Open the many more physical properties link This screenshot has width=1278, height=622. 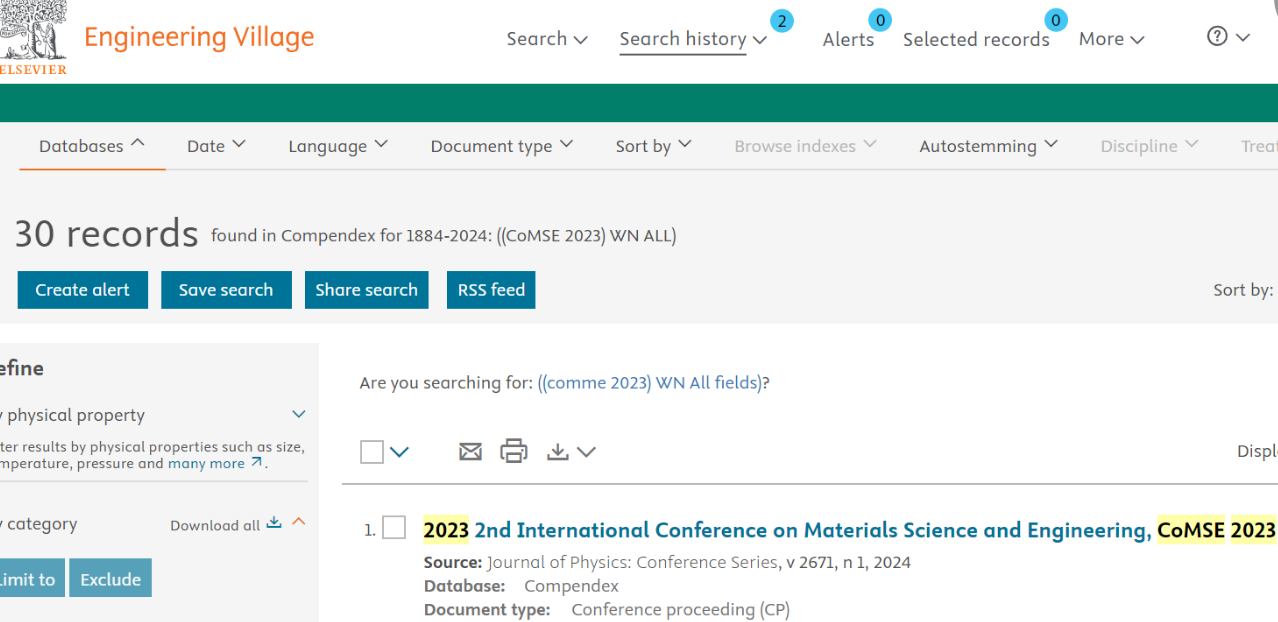(207, 464)
